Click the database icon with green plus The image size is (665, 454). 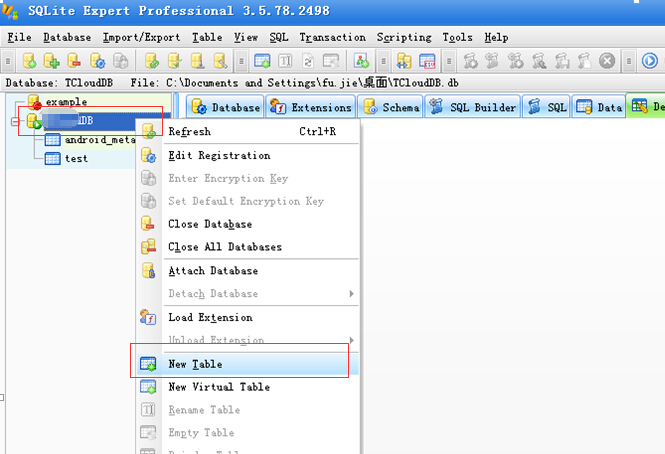coord(52,61)
